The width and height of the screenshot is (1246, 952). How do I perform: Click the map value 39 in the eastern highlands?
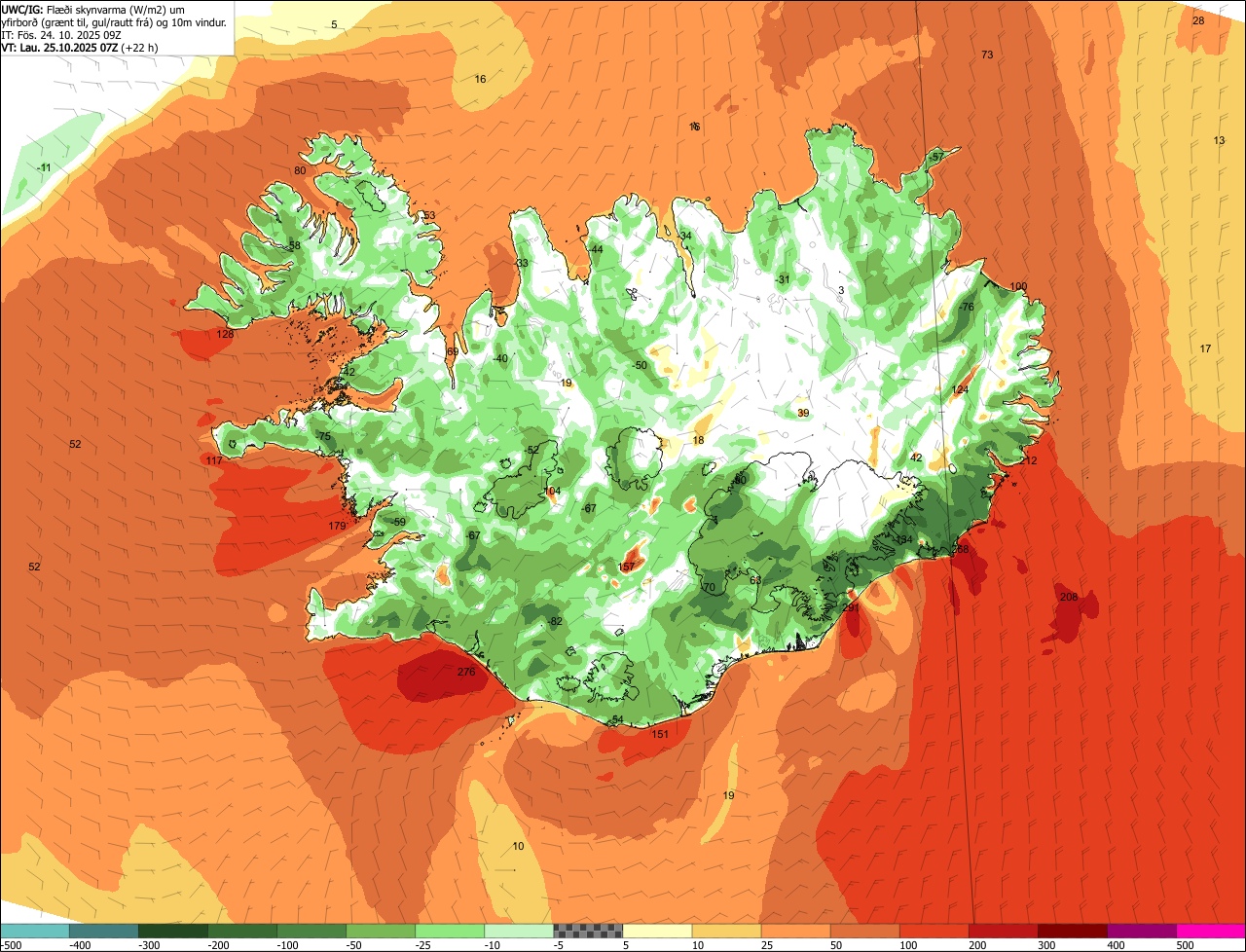803,414
